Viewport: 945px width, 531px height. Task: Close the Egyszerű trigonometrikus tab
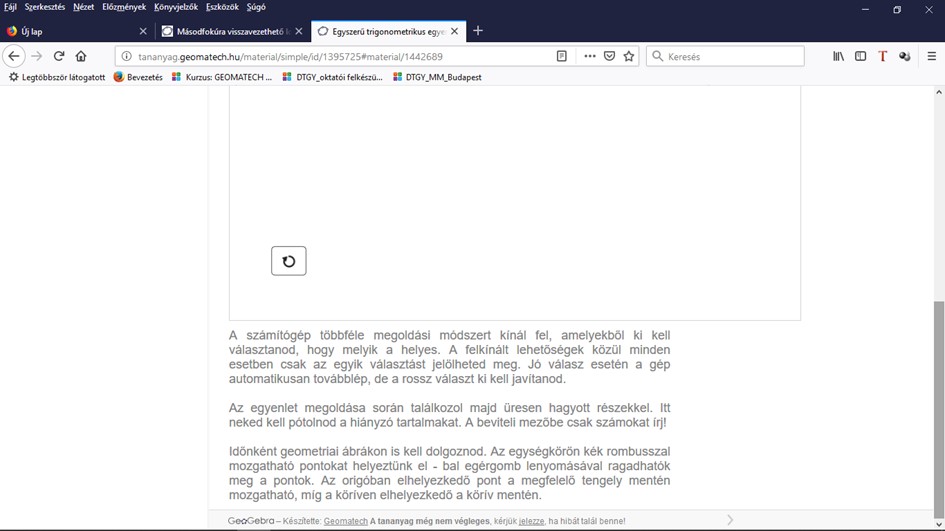click(x=454, y=31)
